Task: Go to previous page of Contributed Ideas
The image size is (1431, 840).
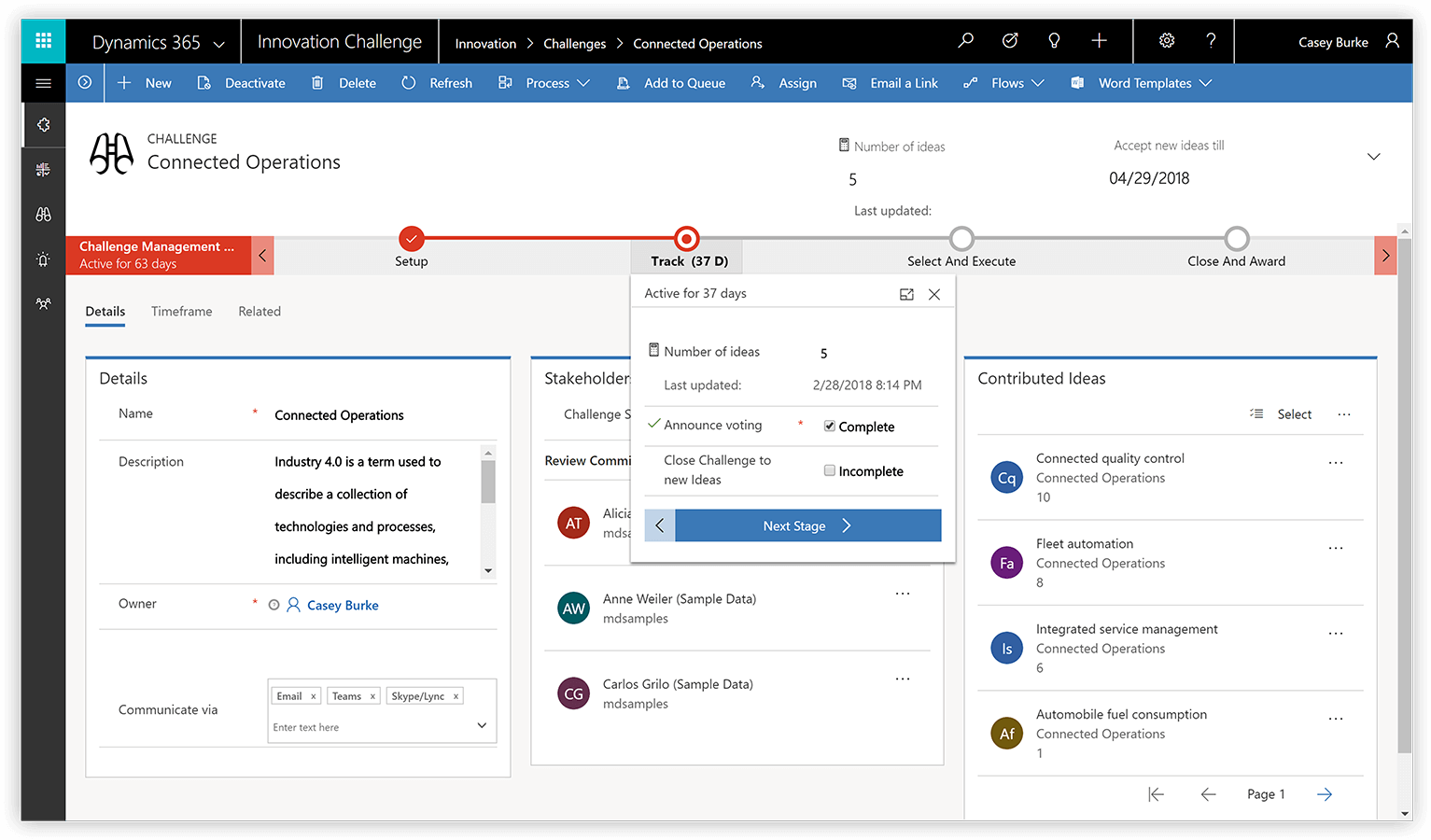Action: coord(1208,794)
